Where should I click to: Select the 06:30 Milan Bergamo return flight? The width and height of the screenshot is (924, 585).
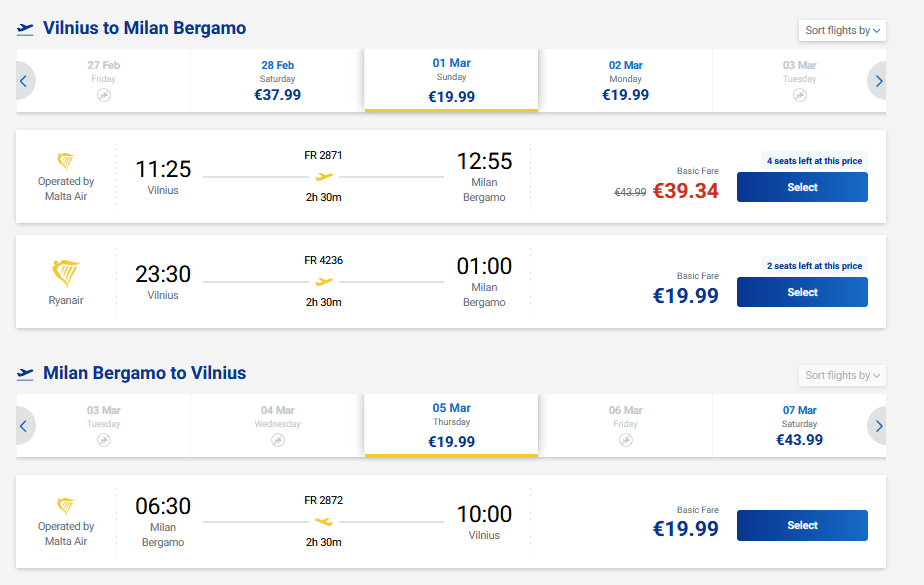[x=802, y=525]
